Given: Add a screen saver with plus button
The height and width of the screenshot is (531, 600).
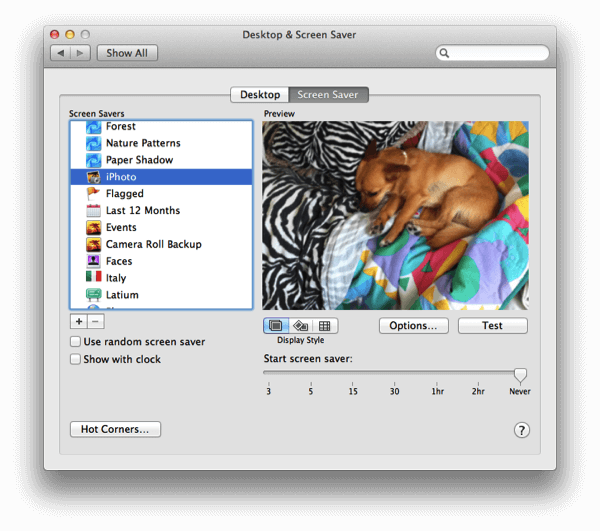Looking at the screenshot, I should pos(78,322).
